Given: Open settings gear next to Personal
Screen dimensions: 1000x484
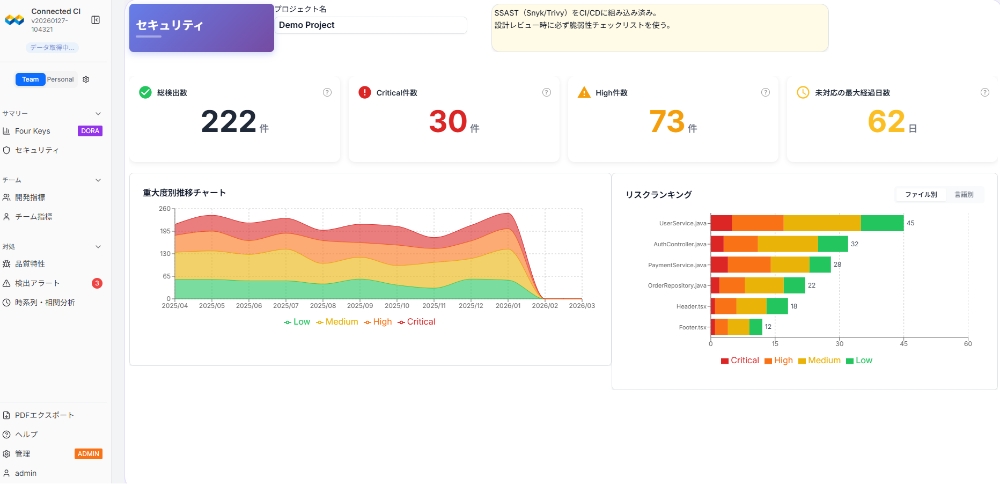Looking at the screenshot, I should pyautogui.click(x=86, y=80).
